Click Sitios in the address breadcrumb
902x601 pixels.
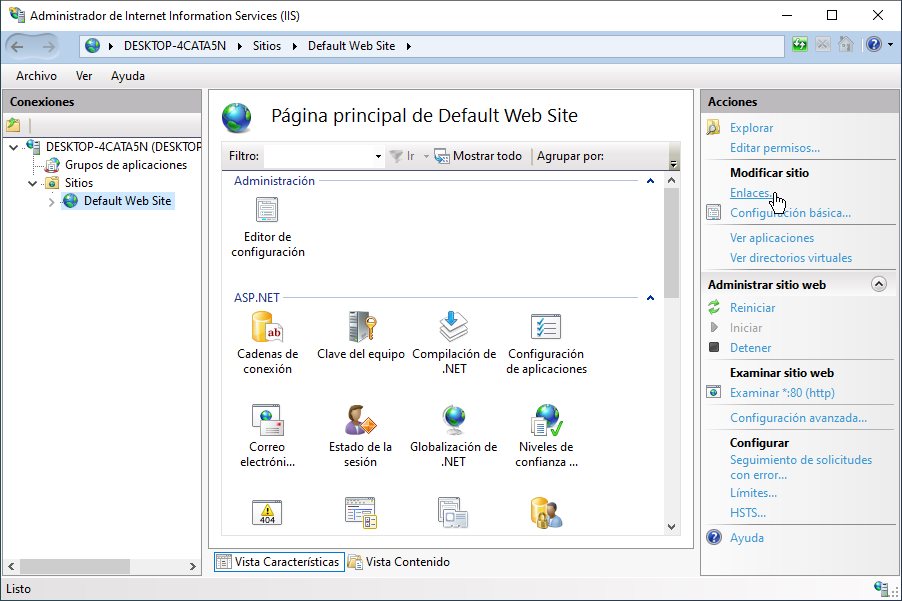[267, 46]
